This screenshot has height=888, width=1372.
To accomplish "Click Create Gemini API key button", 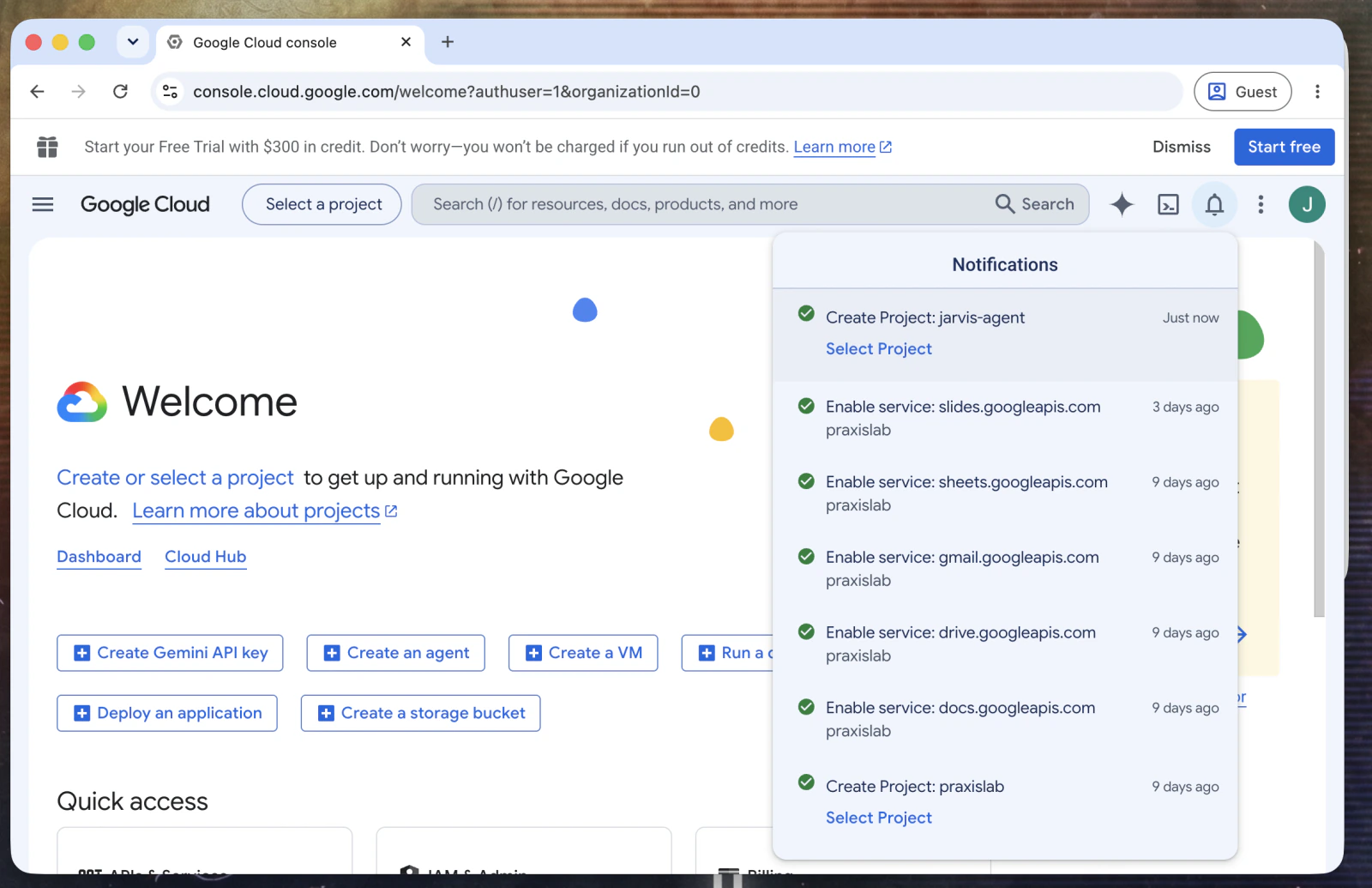I will (170, 653).
